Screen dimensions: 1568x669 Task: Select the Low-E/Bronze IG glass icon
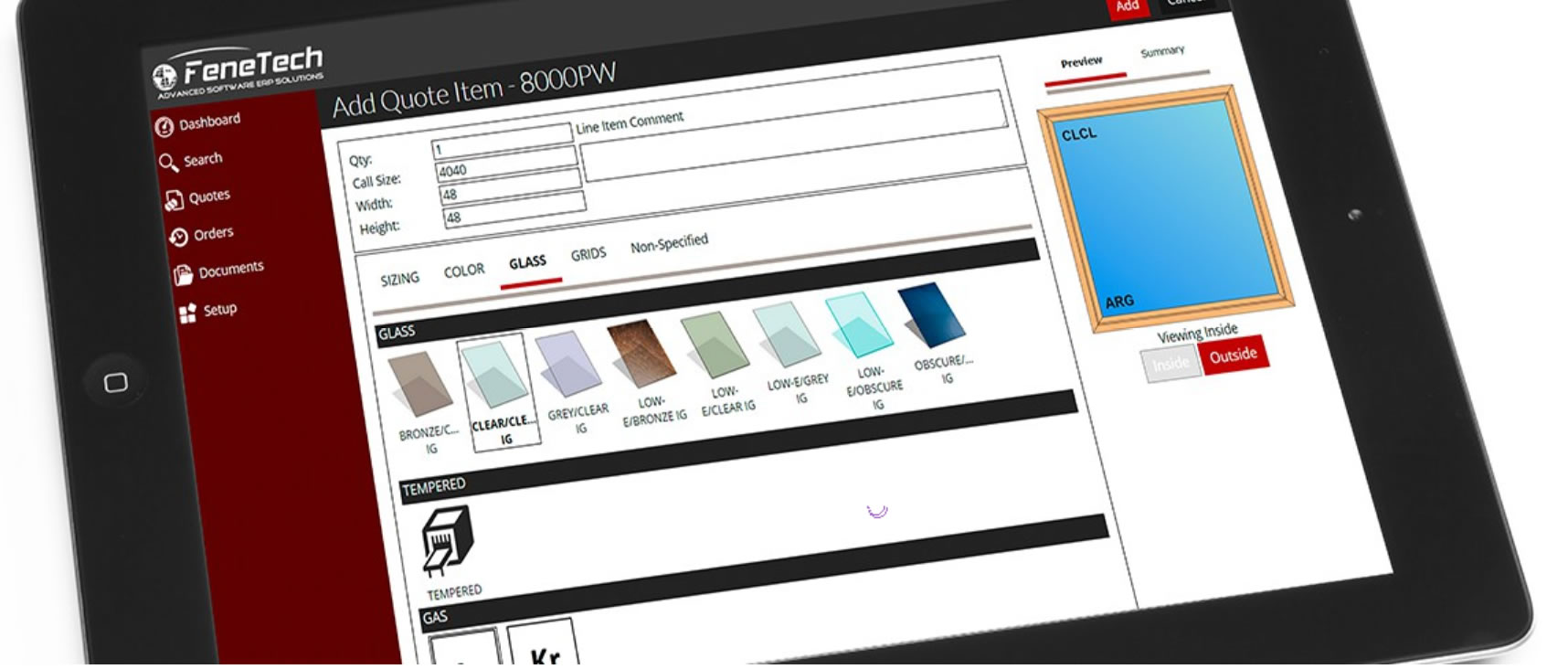(x=641, y=355)
